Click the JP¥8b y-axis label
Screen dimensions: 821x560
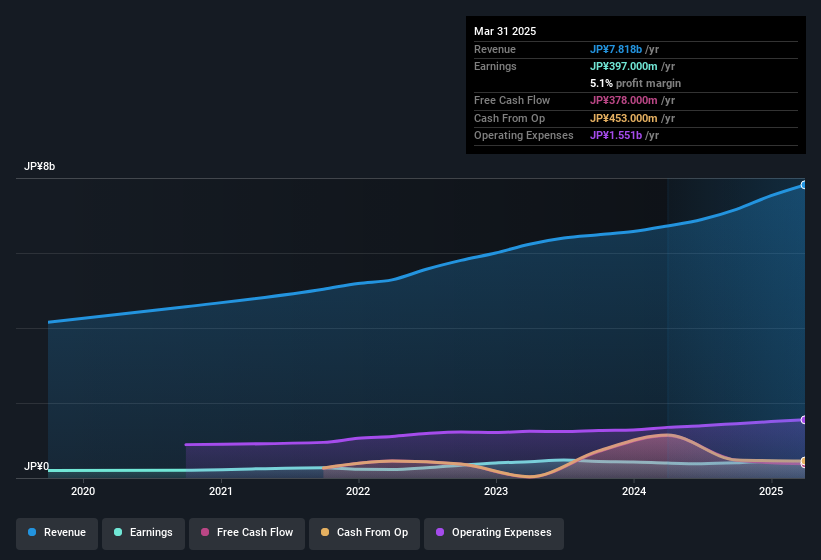coord(39,166)
